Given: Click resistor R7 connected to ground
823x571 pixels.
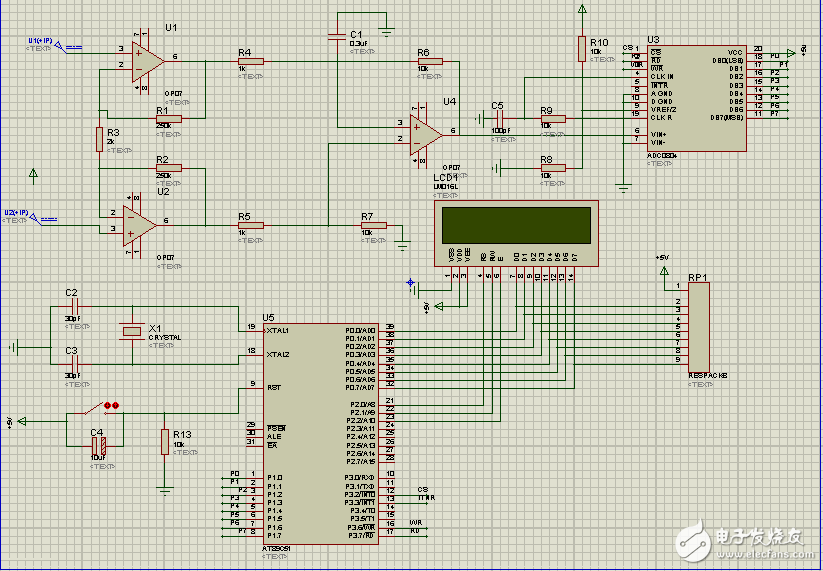Looking at the screenshot, I should [374, 226].
